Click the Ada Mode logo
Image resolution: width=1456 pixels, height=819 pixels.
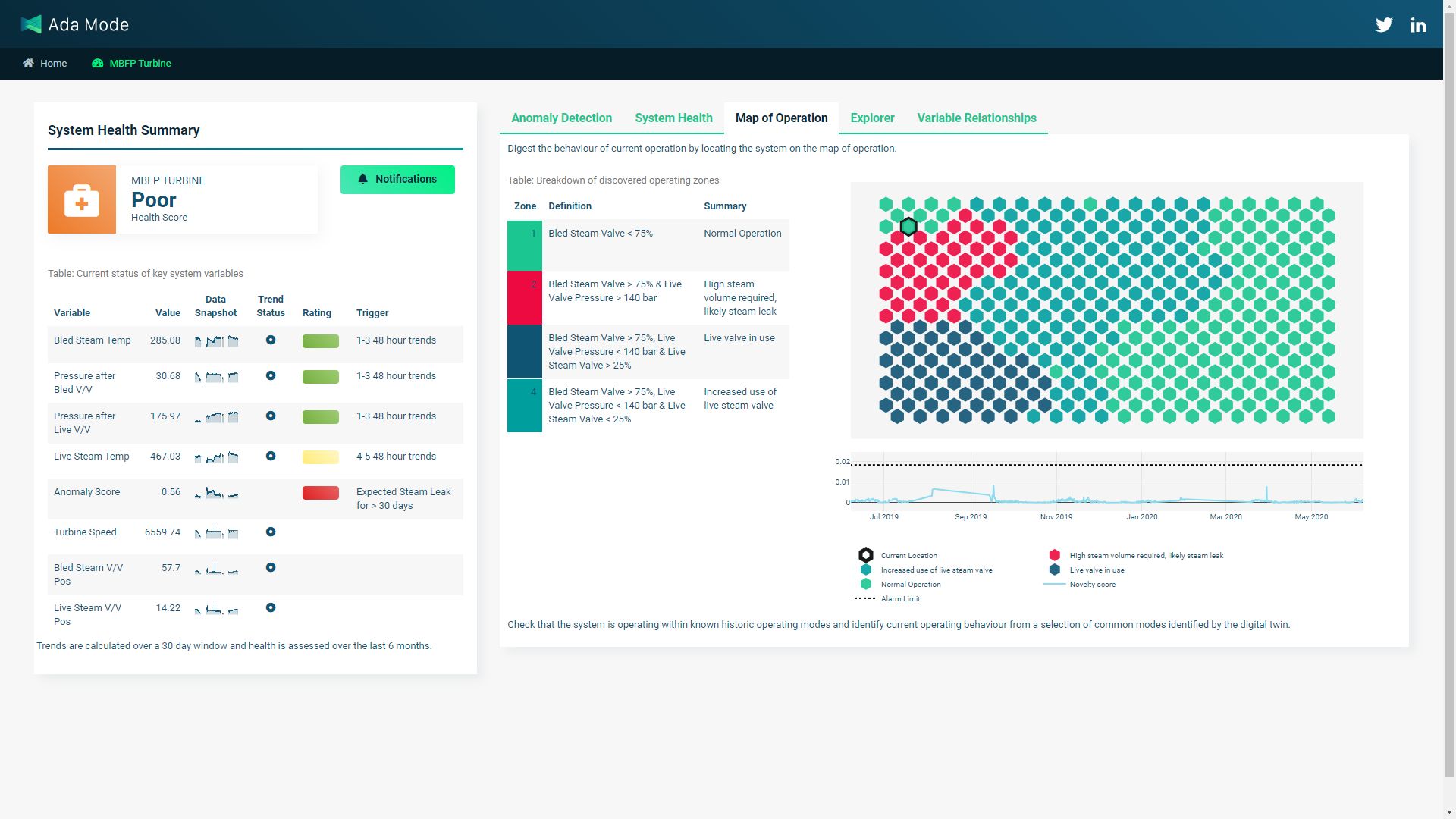pyautogui.click(x=31, y=24)
